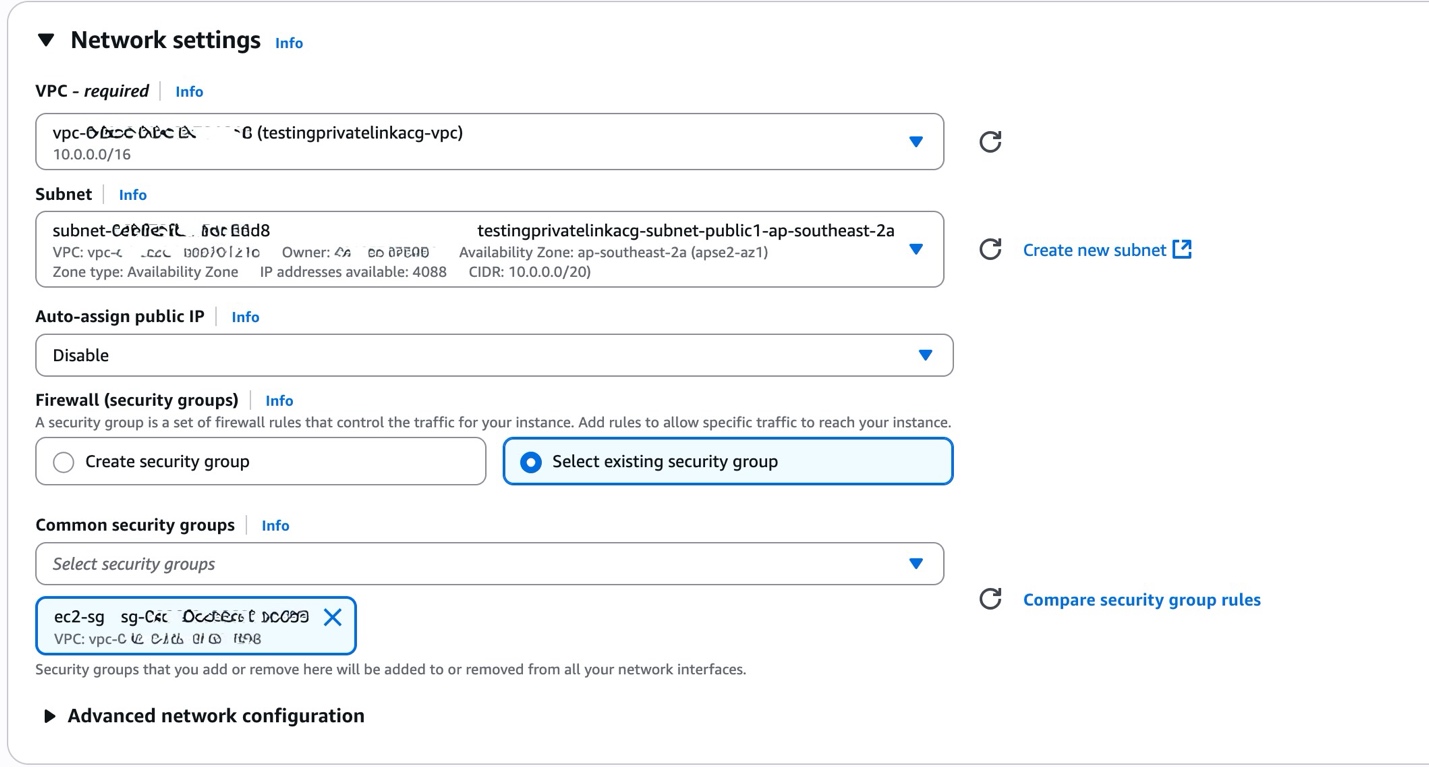
Task: Click the refresh icon beside Subnet dropdown
Action: click(990, 249)
